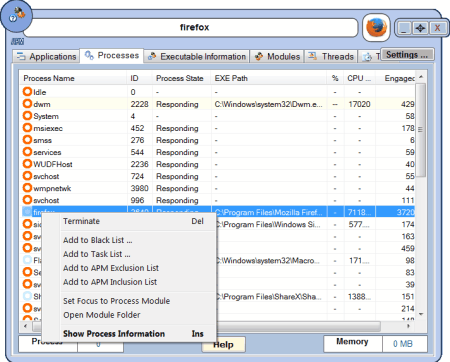This screenshot has width=450, height=362.
Task: Click the firefox title field
Action: click(191, 27)
